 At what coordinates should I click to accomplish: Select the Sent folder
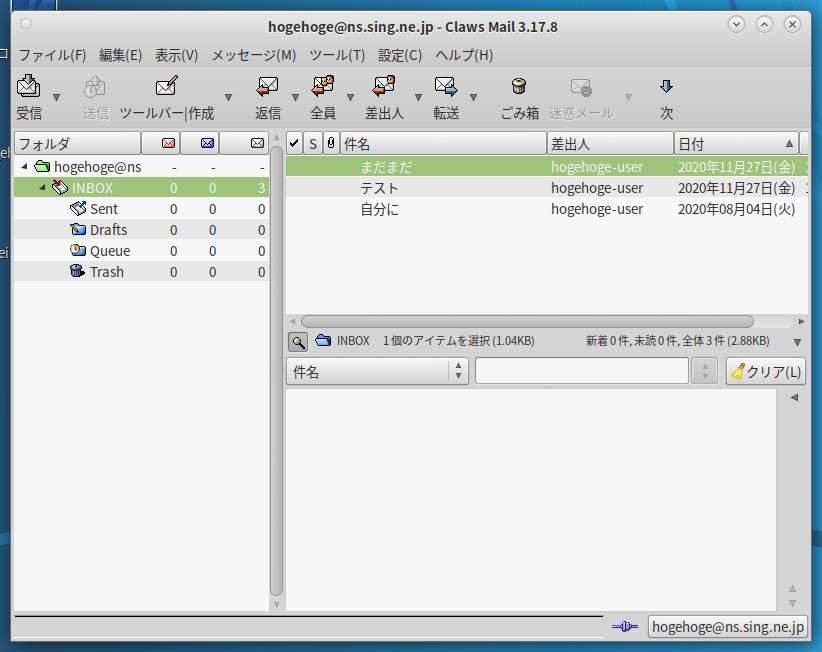pyautogui.click(x=142, y=209)
